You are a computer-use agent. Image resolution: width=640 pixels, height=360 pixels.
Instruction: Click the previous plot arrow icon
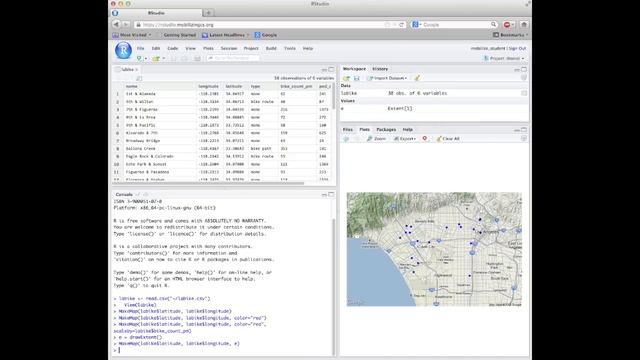(346, 139)
